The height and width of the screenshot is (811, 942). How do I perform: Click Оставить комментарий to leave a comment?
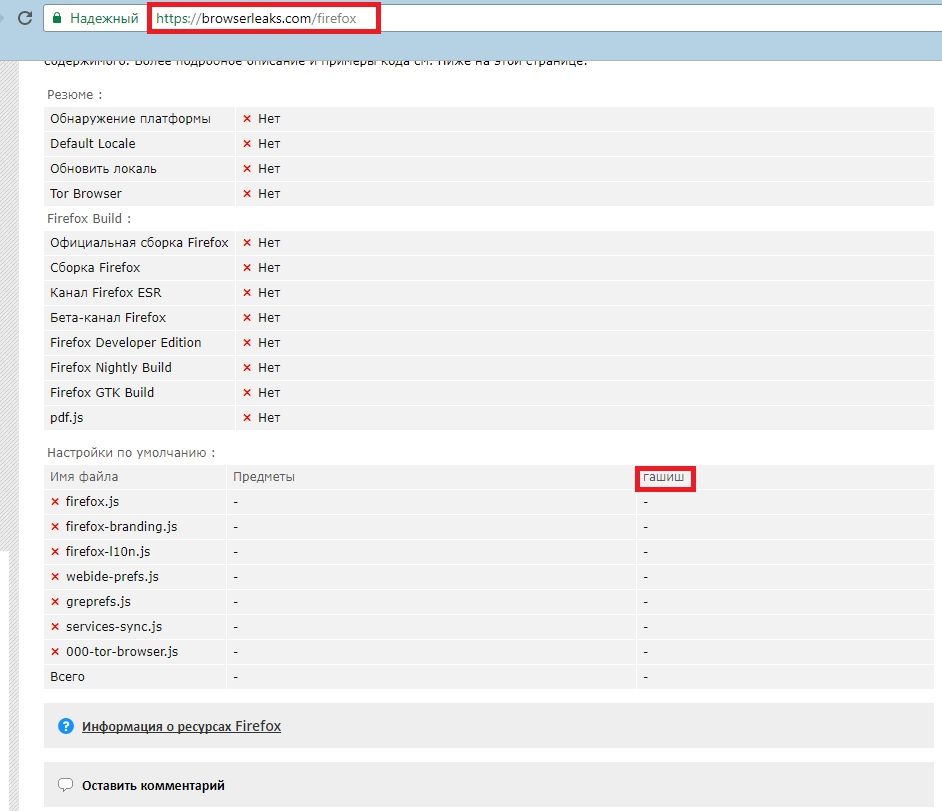click(x=153, y=785)
